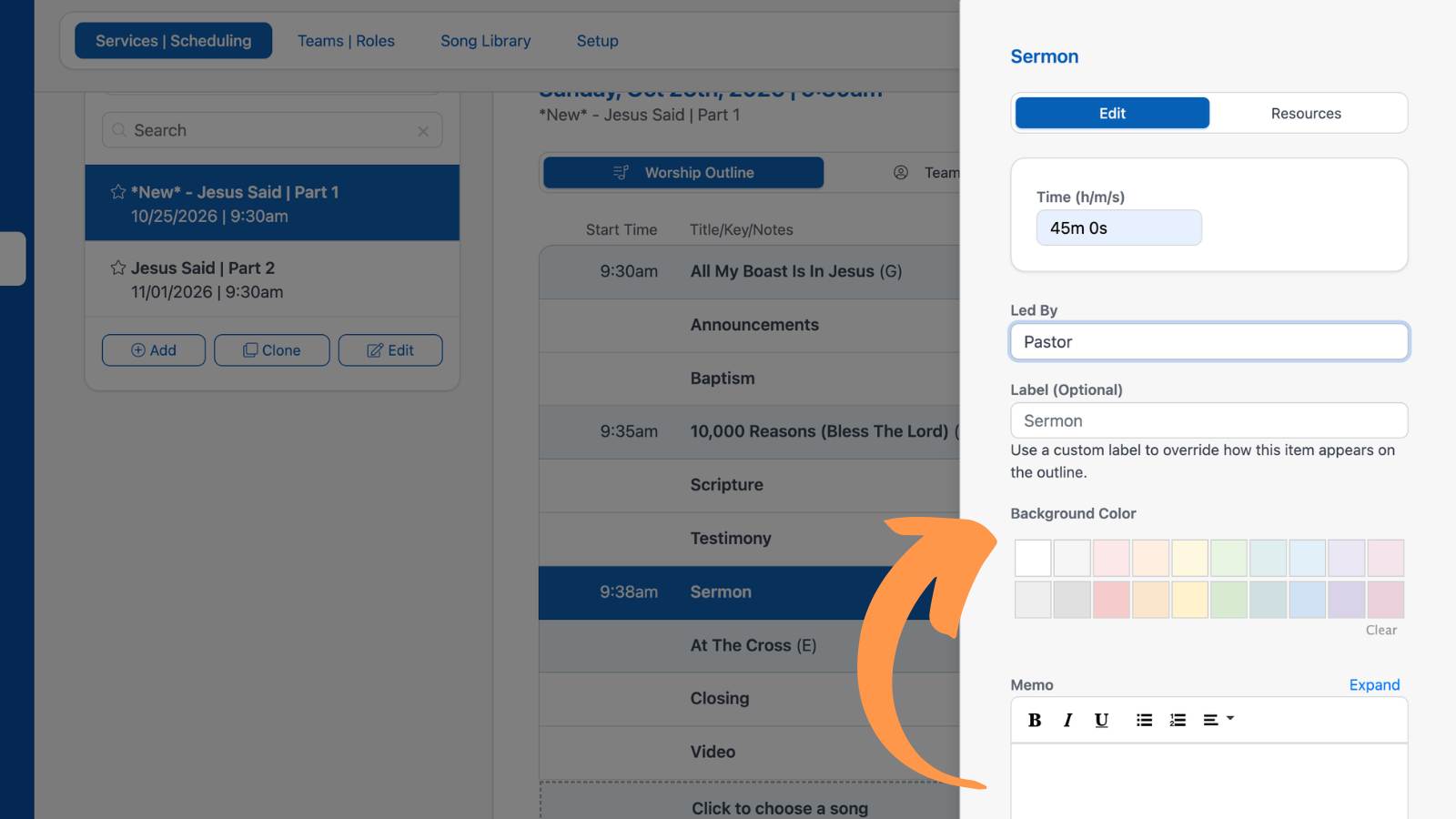Open the Teams | Roles tab

[346, 41]
